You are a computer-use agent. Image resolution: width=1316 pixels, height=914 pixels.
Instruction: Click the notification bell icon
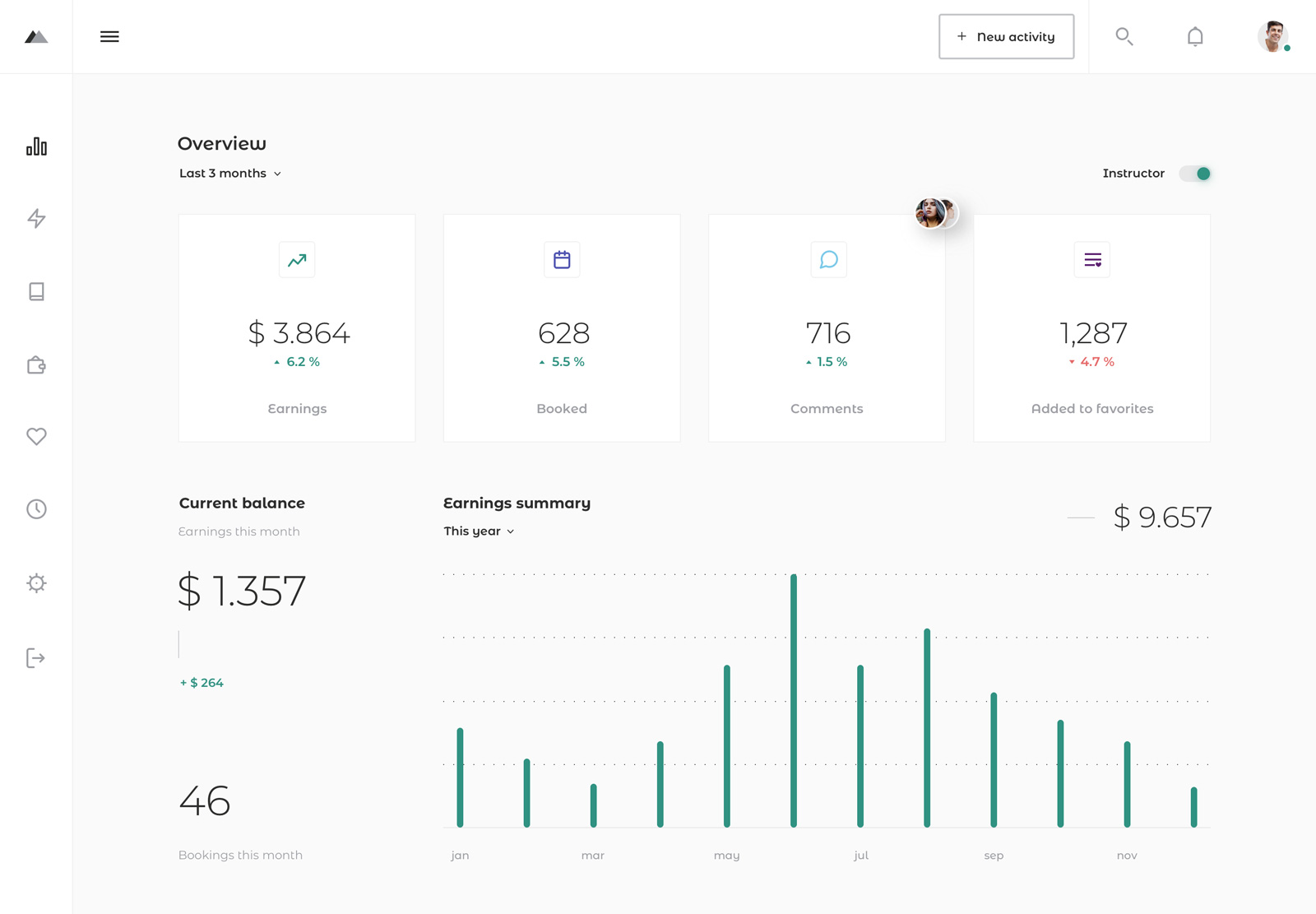(x=1194, y=36)
